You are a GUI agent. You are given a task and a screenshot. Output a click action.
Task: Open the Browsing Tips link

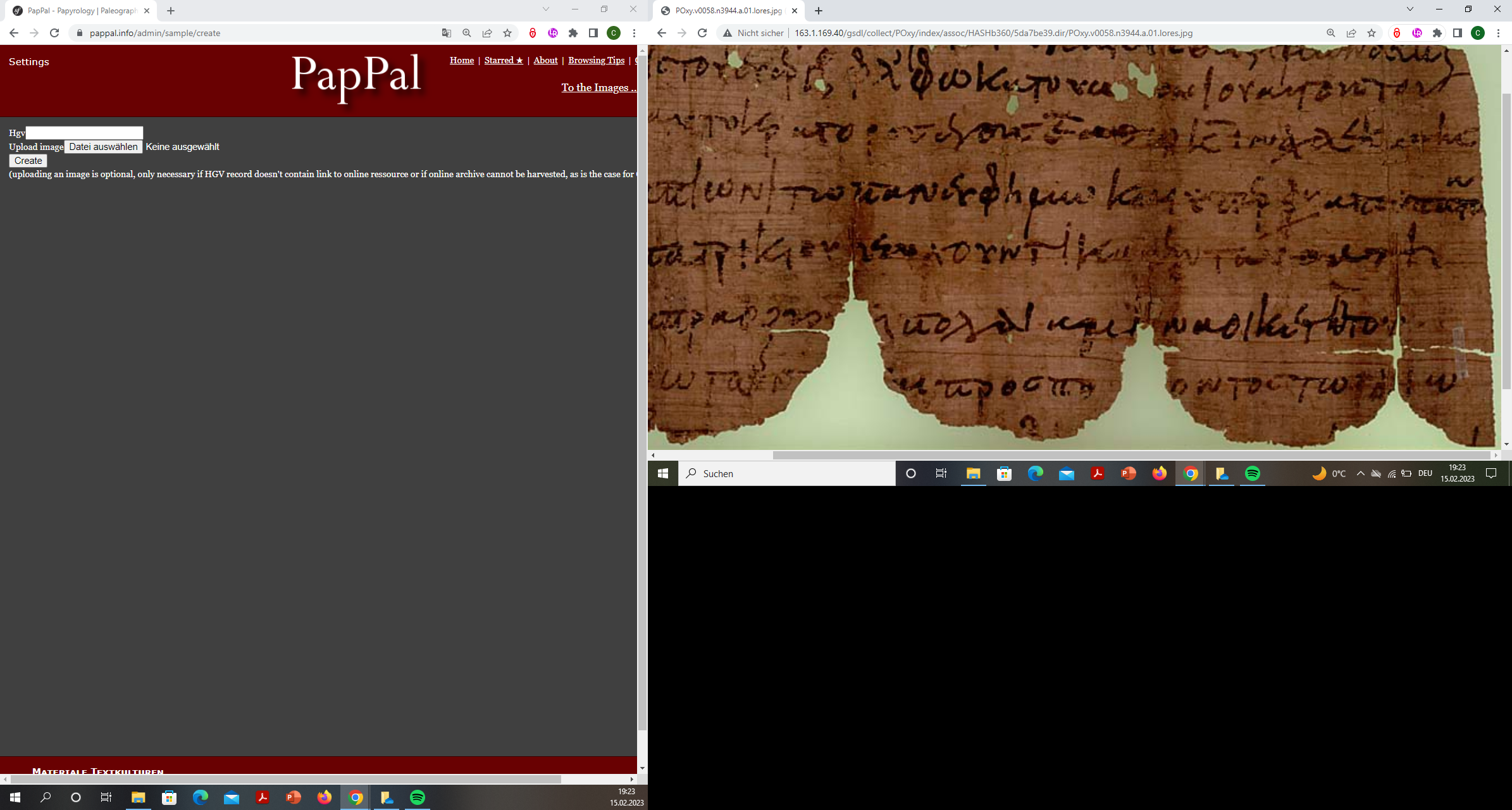596,60
